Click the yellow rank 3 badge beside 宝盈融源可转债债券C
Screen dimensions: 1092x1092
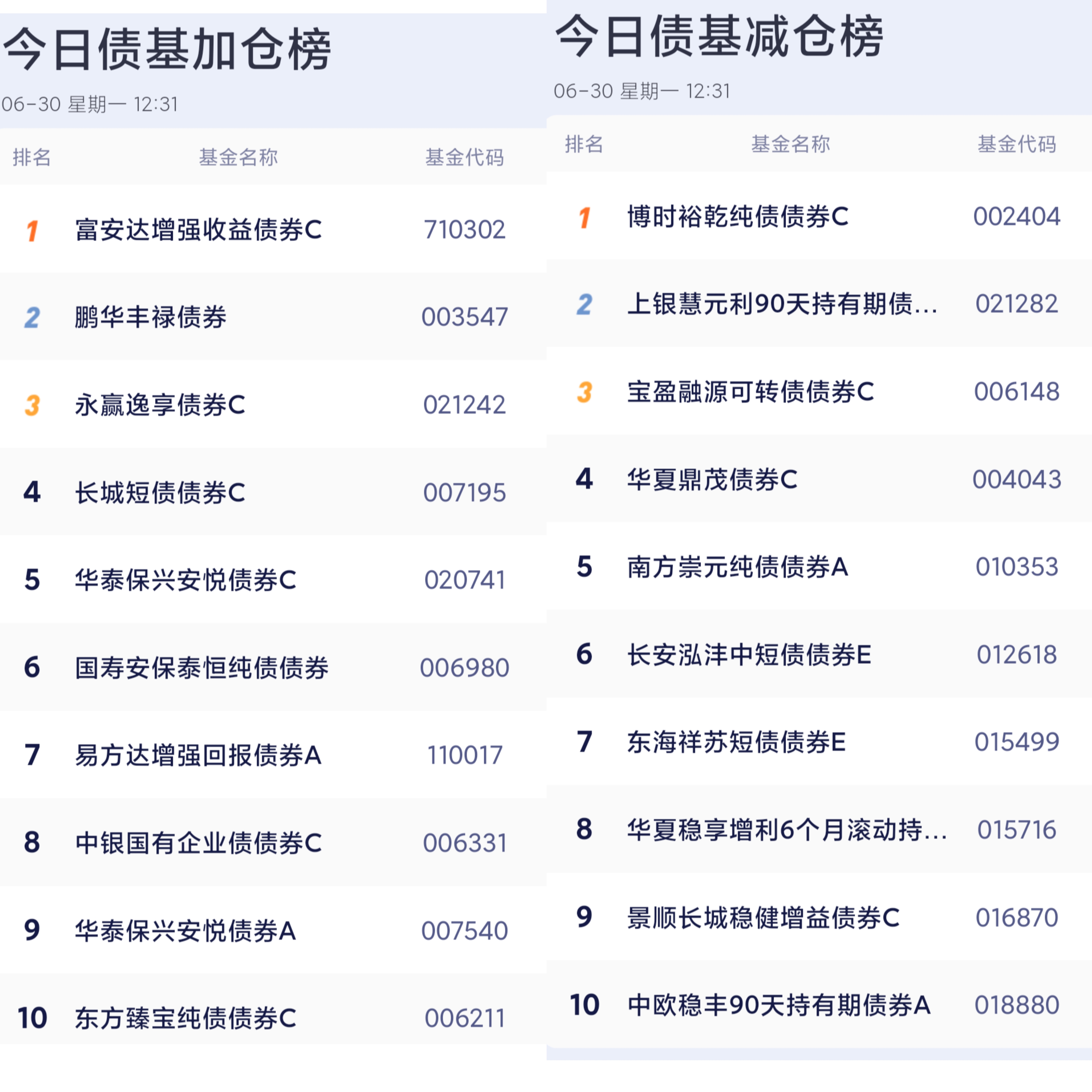(x=584, y=392)
